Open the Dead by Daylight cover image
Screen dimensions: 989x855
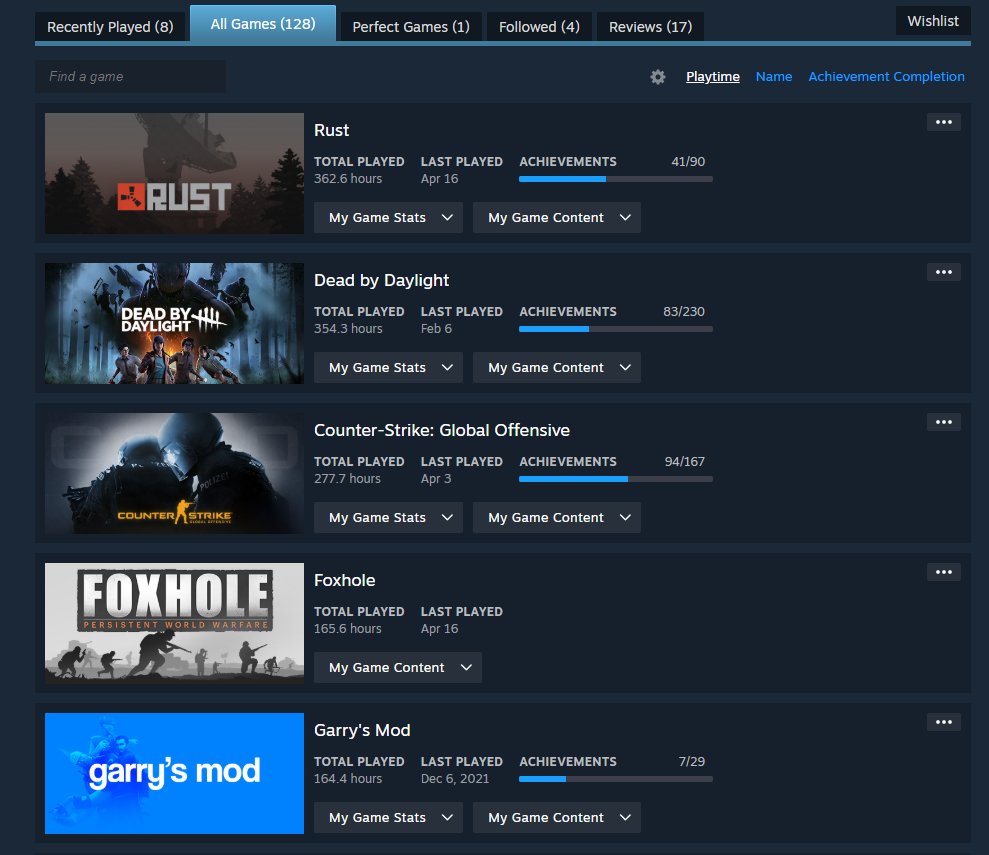tap(174, 323)
